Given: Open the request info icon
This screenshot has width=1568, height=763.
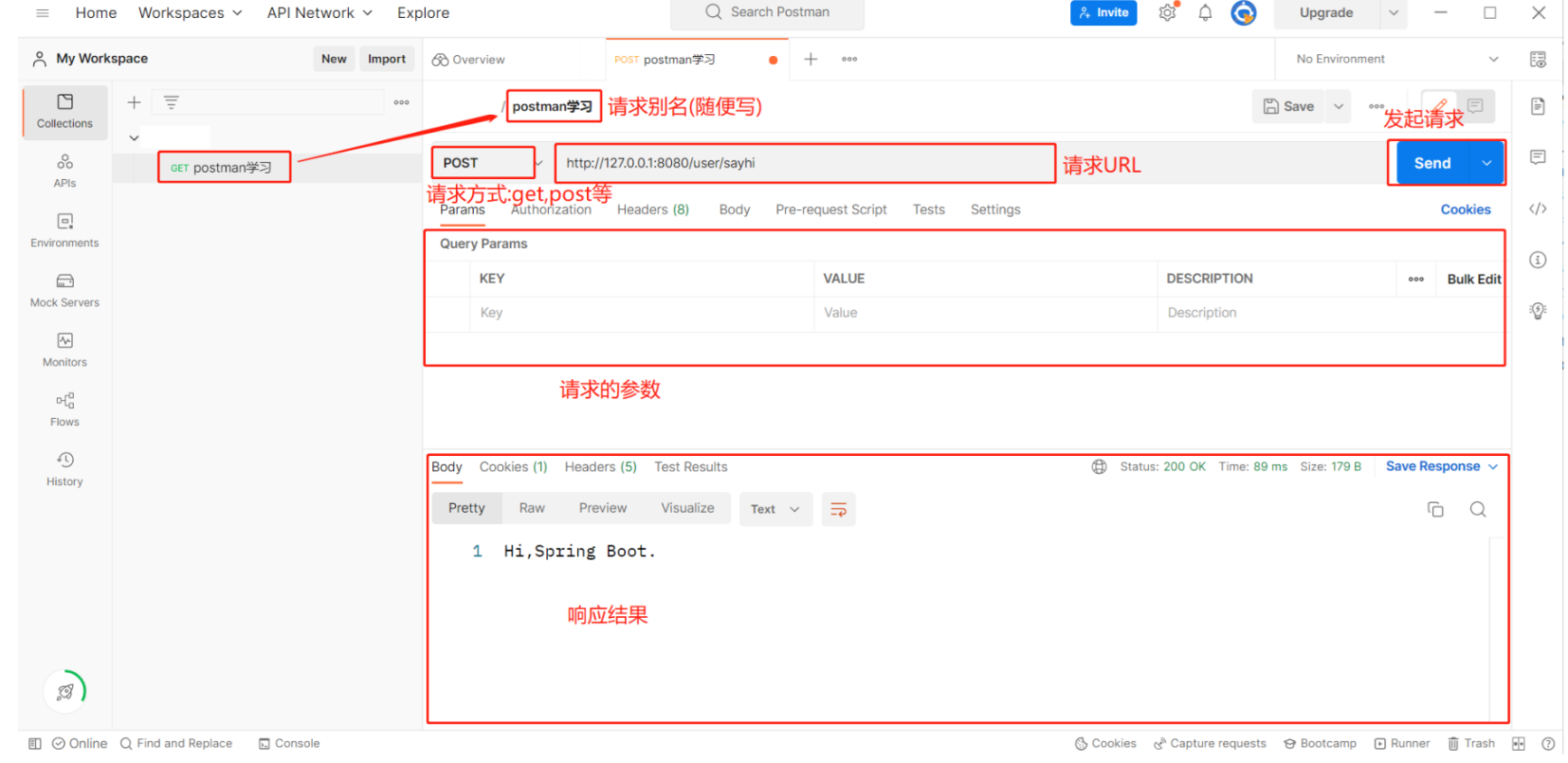Looking at the screenshot, I should click(1538, 260).
